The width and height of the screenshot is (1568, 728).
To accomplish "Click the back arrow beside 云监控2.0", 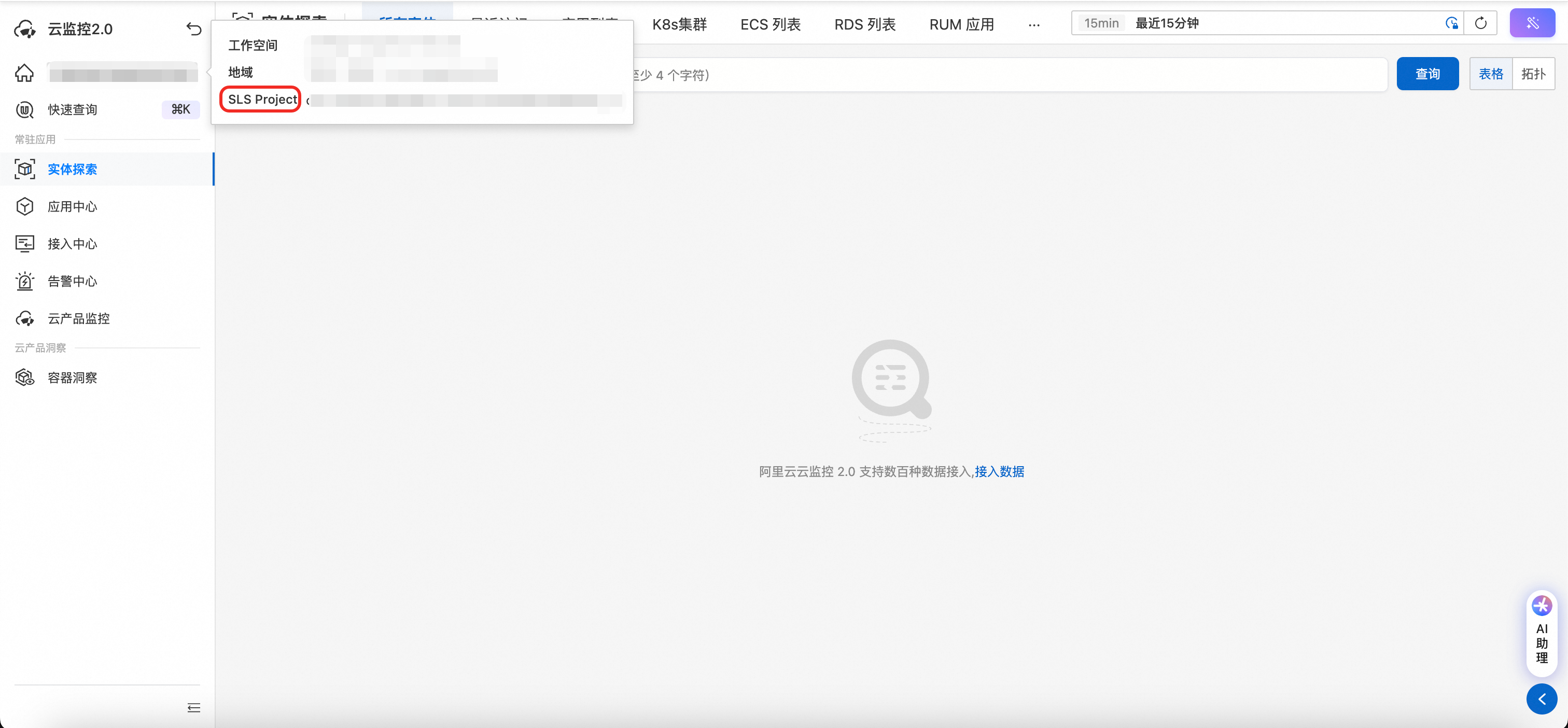I will pos(193,29).
